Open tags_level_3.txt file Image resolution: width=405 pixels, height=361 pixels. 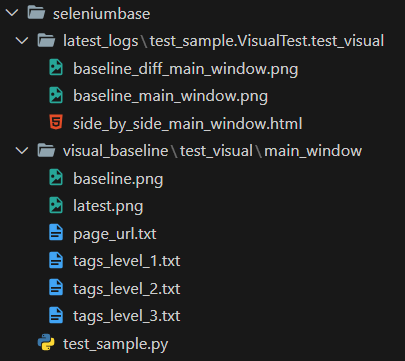coord(127,317)
